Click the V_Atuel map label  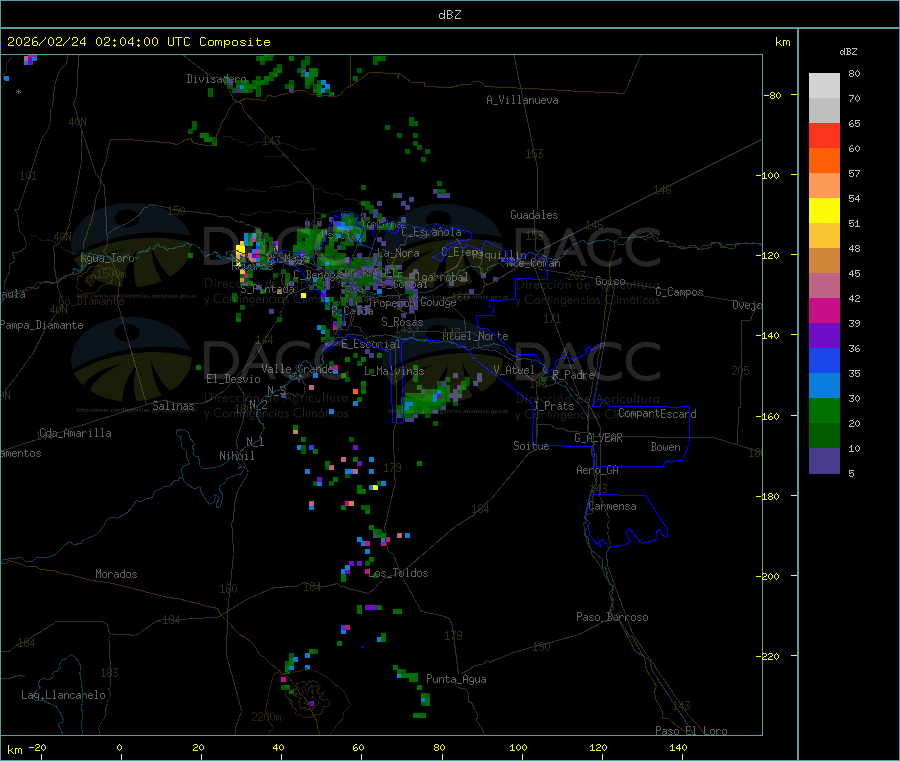tap(514, 370)
